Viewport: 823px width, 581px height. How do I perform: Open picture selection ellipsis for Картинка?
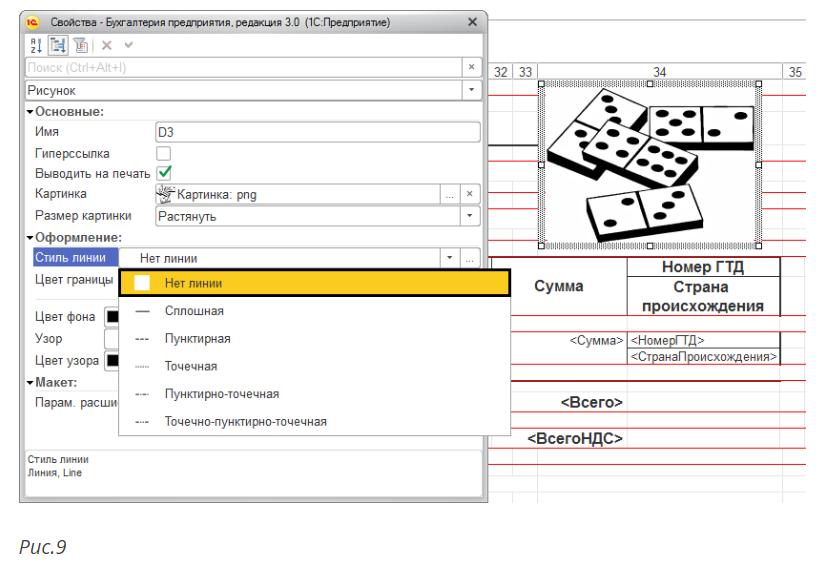(450, 194)
